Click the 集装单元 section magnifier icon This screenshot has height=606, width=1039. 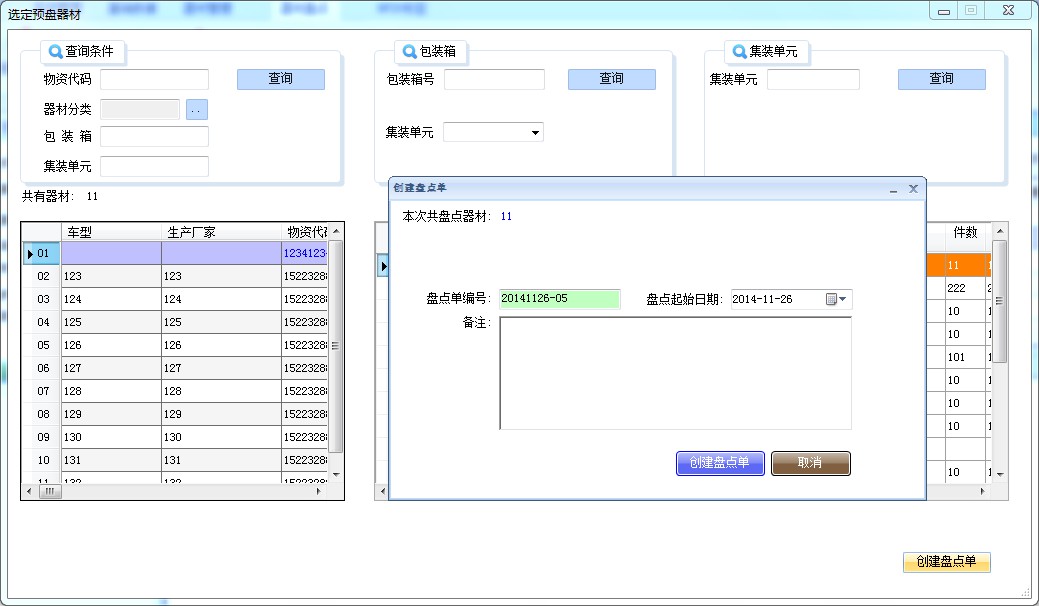click(x=739, y=51)
